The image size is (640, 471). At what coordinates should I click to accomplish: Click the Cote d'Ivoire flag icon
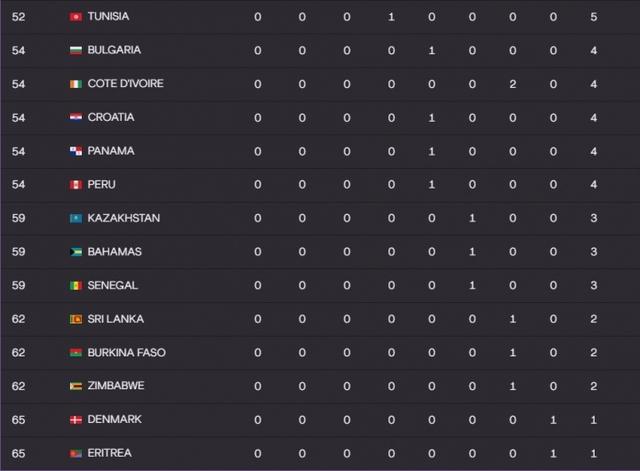[75, 84]
